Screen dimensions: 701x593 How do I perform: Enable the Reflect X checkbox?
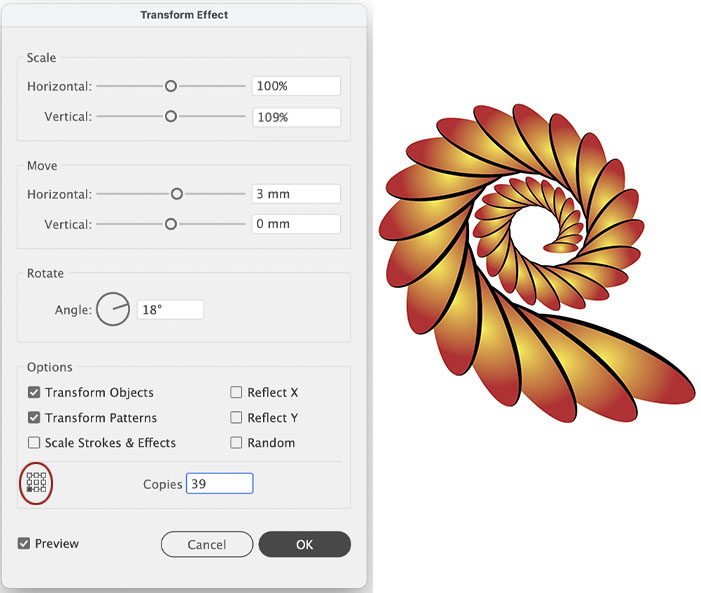pos(237,393)
